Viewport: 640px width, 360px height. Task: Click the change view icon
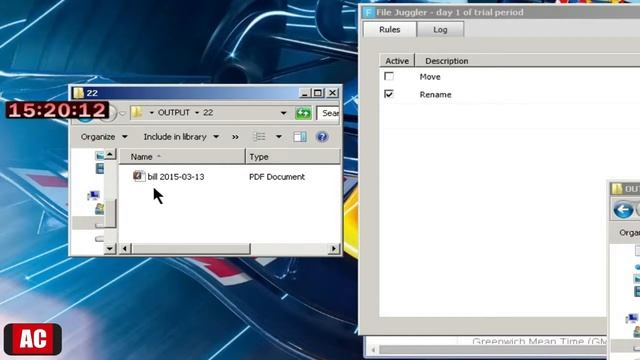[x=260, y=137]
